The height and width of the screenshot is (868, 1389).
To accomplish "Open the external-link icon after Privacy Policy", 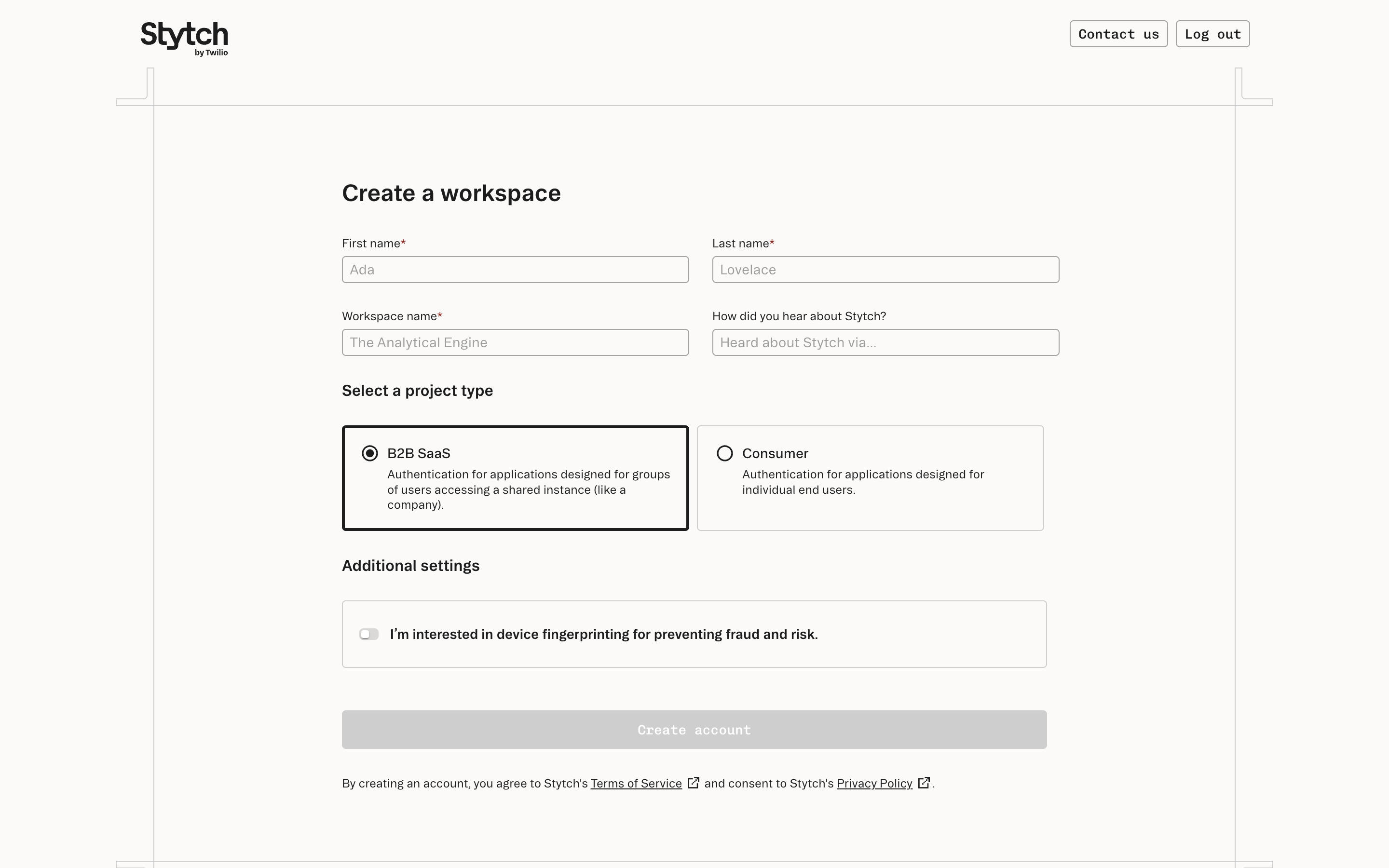I will point(924,783).
